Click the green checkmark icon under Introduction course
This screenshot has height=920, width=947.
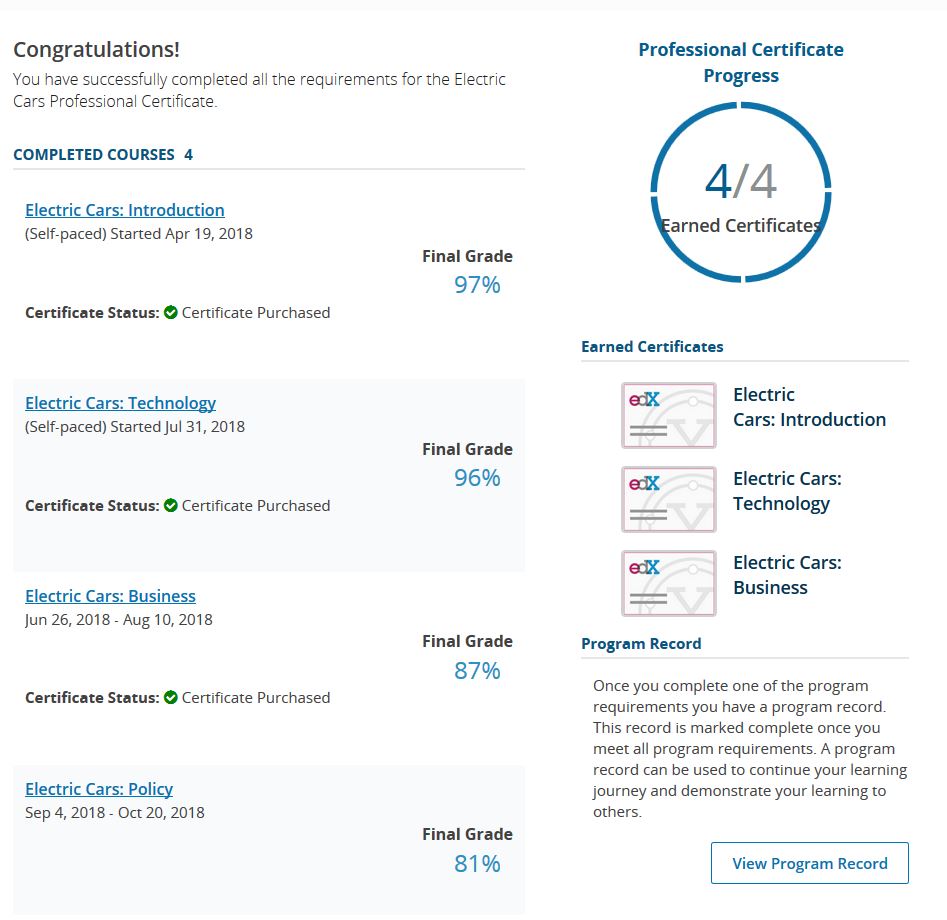pos(171,312)
